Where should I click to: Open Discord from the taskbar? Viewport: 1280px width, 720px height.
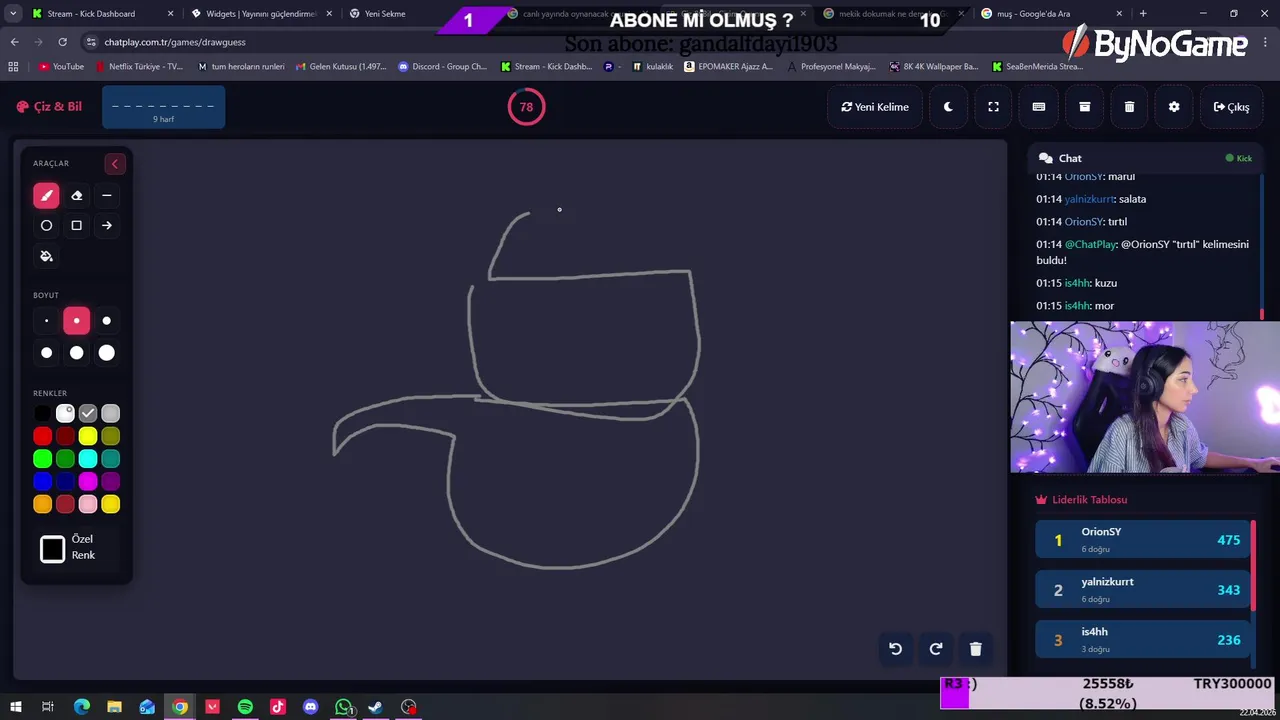(x=310, y=707)
